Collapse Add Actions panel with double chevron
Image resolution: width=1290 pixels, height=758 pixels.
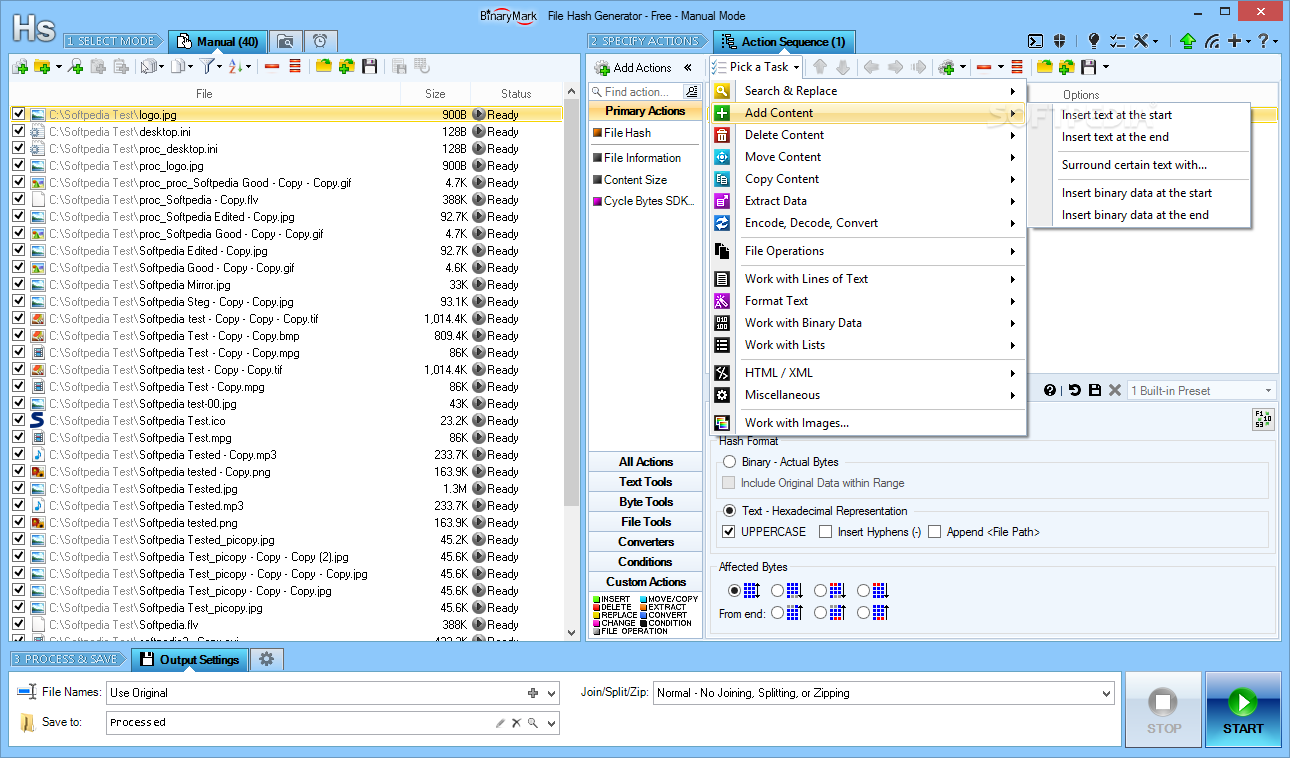(688, 67)
